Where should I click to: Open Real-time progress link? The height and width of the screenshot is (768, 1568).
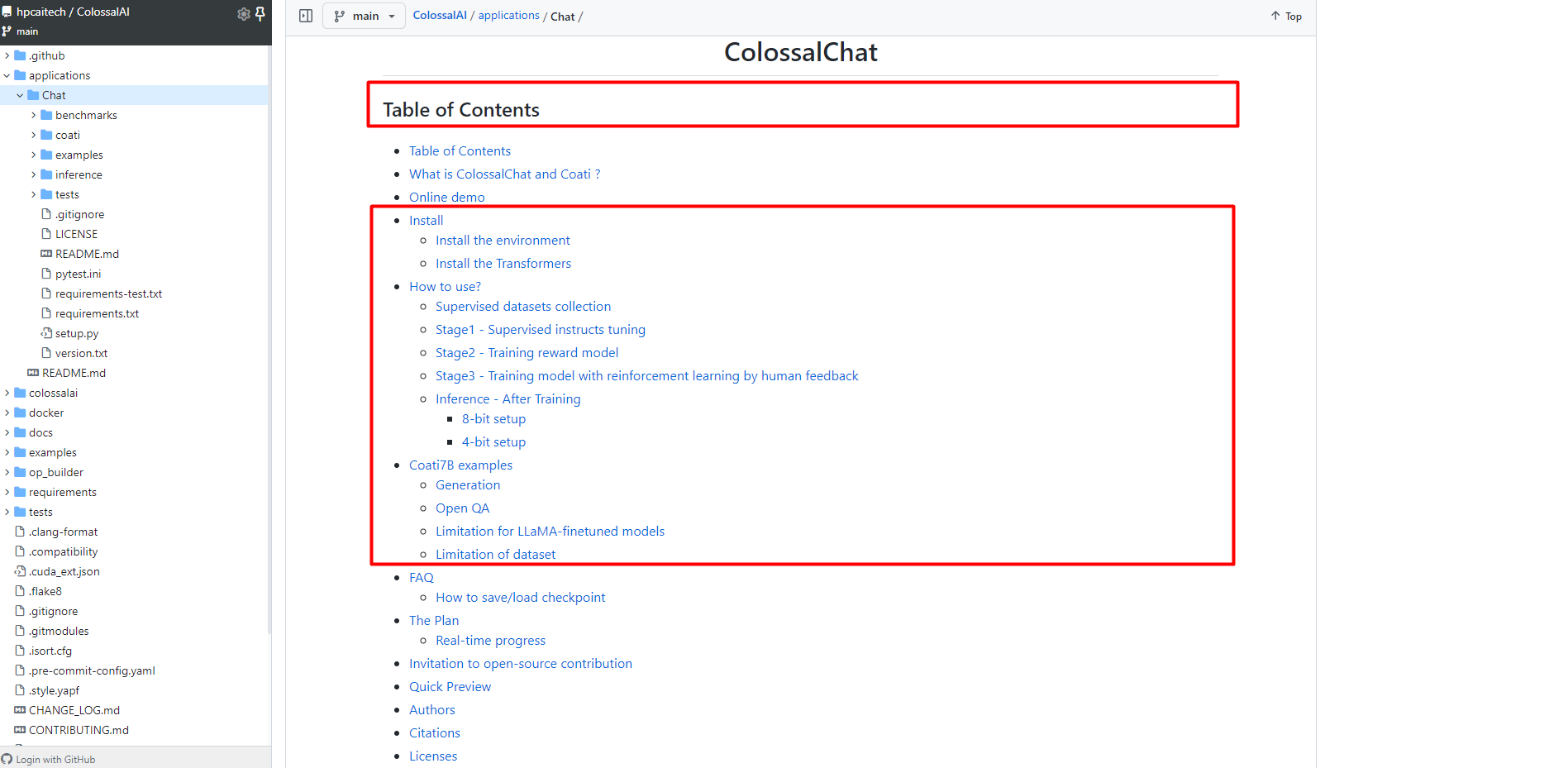pyautogui.click(x=490, y=640)
